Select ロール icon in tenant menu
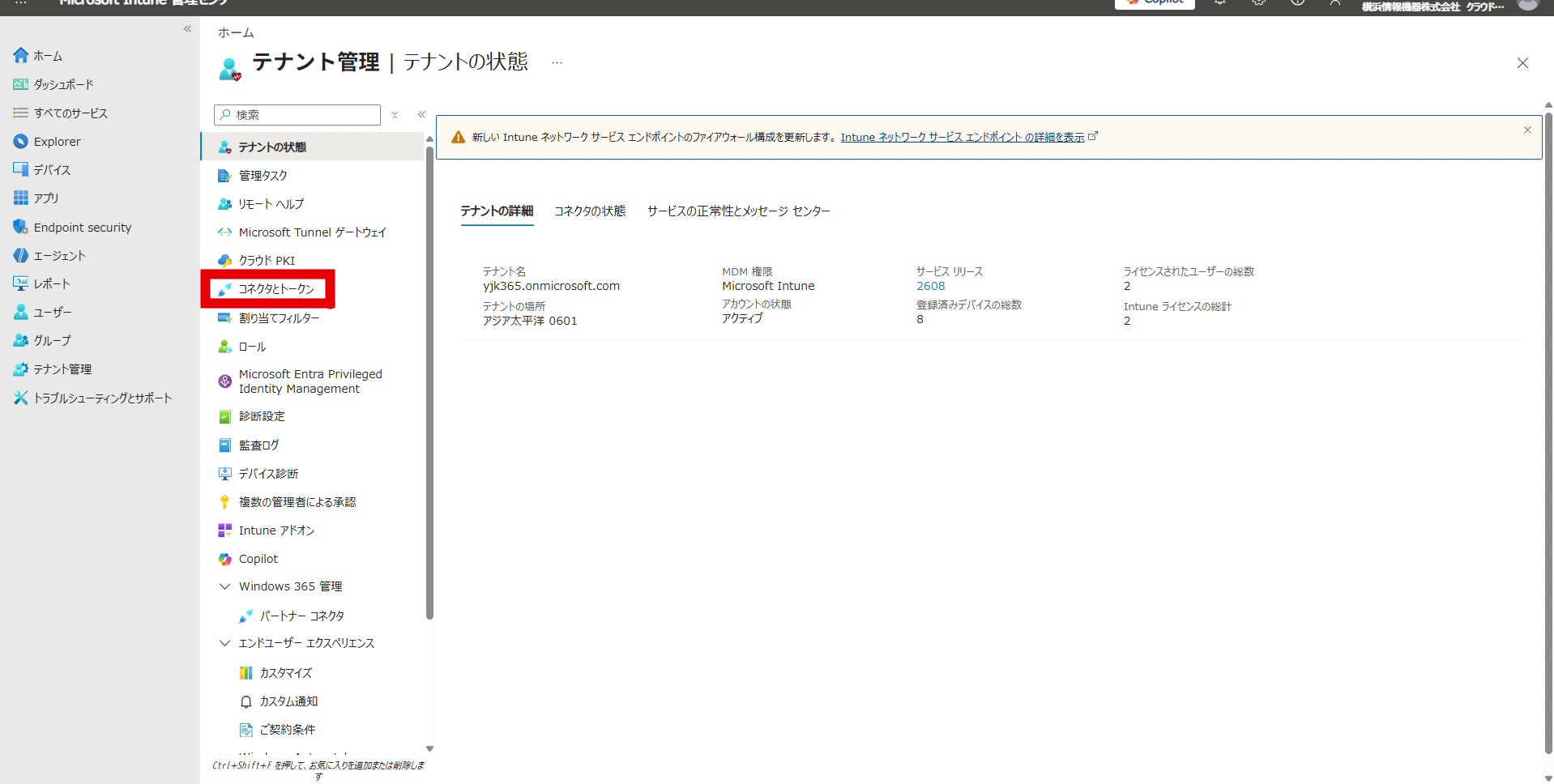 [x=225, y=347]
